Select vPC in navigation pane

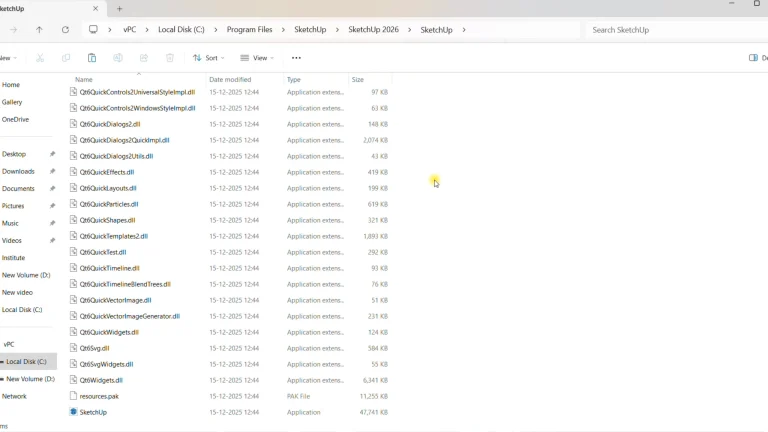pos(9,344)
